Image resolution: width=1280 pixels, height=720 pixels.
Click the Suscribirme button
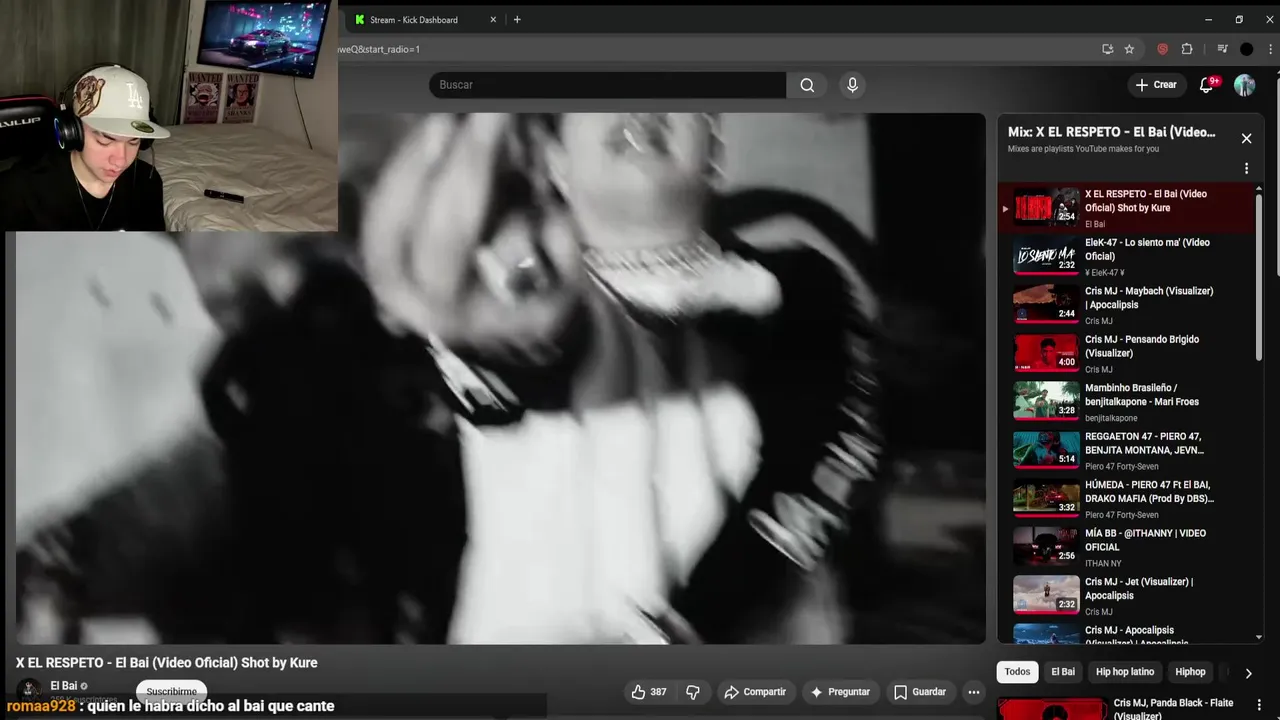click(171, 691)
